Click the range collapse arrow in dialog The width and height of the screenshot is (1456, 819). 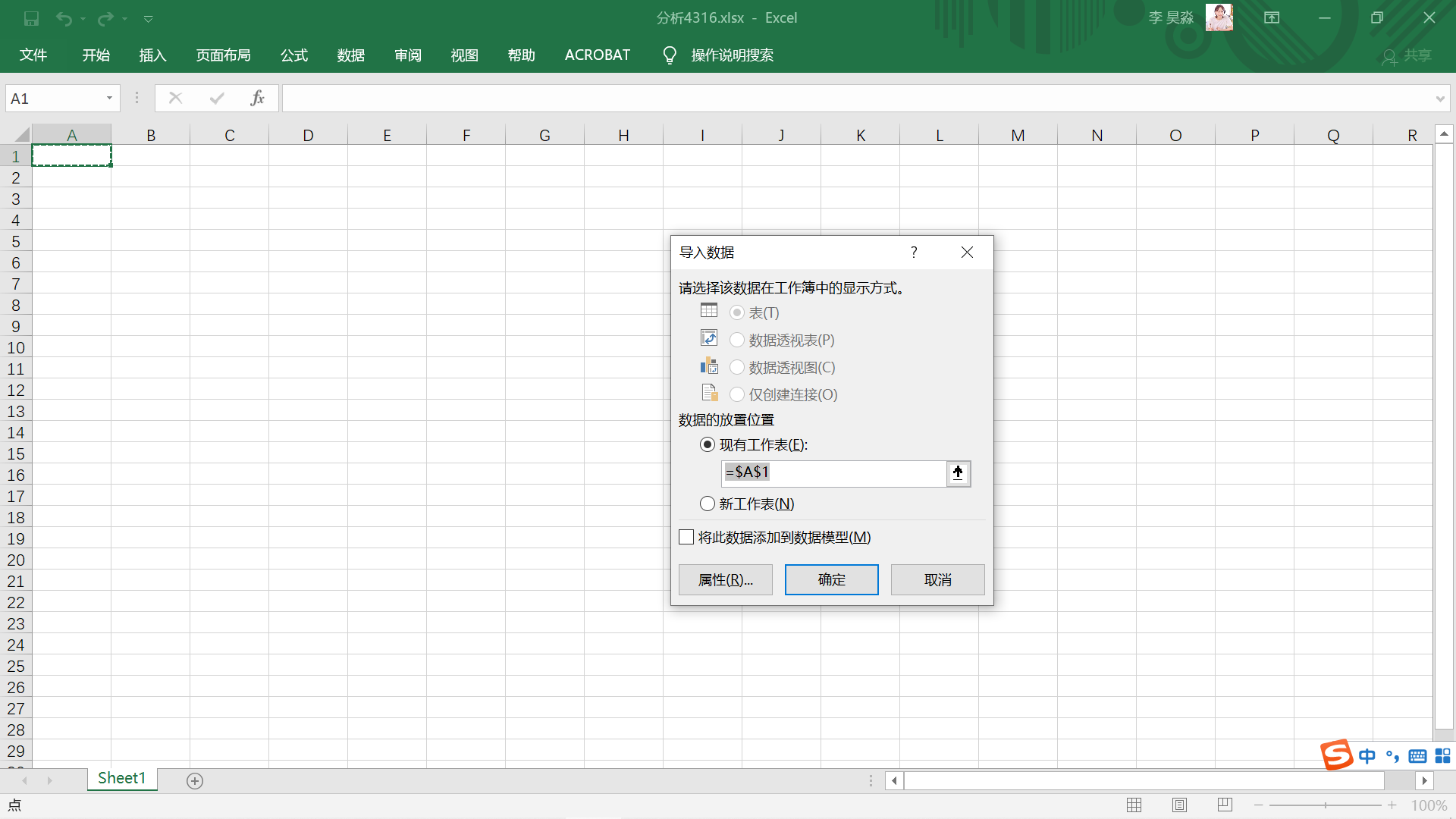[x=958, y=473]
